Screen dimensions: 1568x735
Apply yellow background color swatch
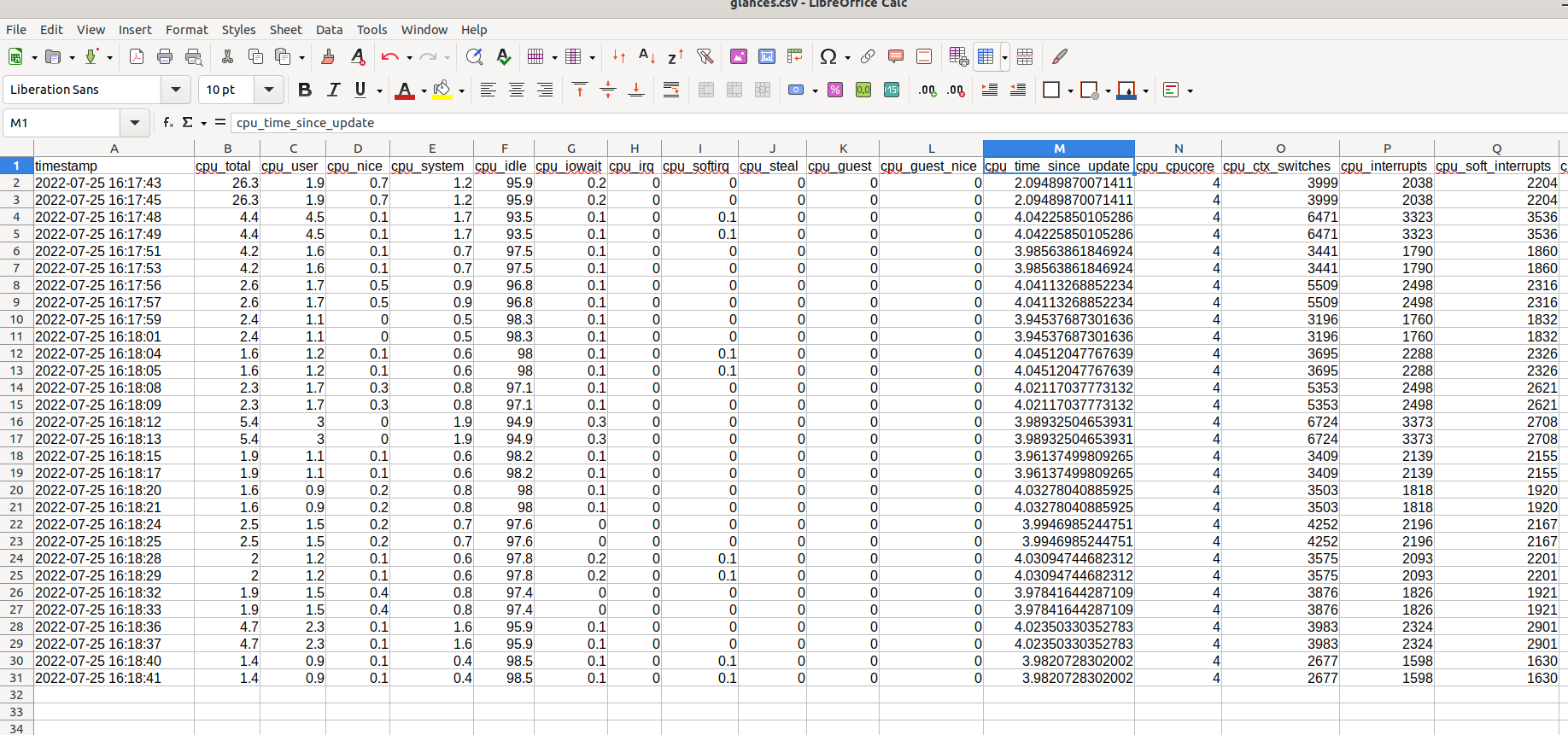coord(442,90)
